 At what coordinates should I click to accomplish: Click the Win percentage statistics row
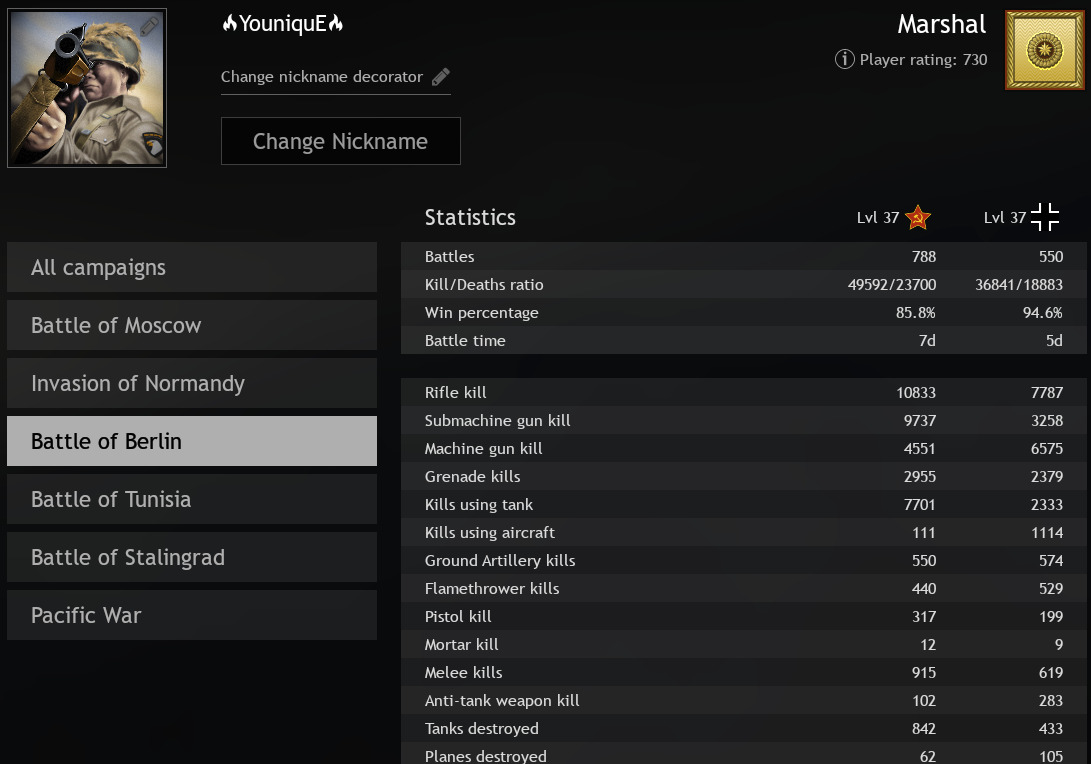pyautogui.click(x=743, y=313)
